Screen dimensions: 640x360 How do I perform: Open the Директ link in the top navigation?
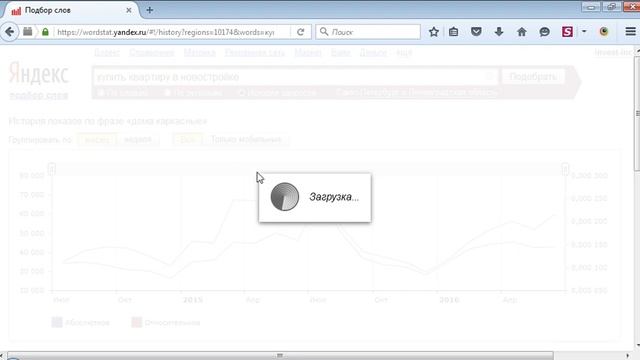107,53
